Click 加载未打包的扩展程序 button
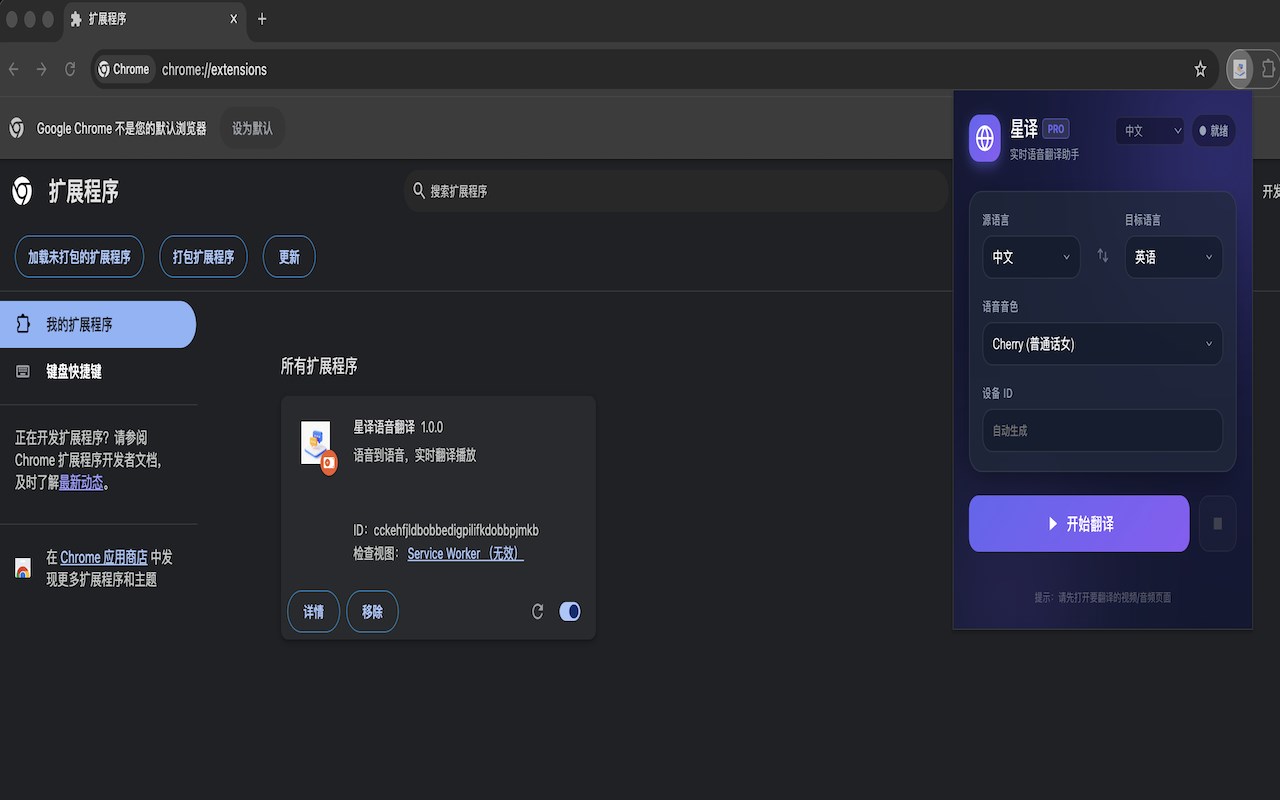Image resolution: width=1280 pixels, height=800 pixels. pos(79,257)
